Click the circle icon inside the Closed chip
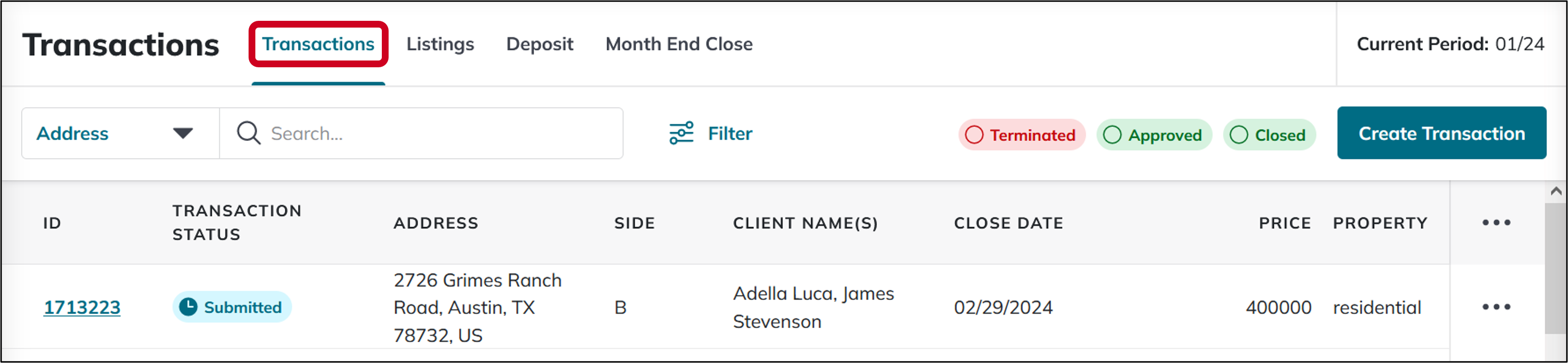This screenshot has height=363, width=1568. click(x=1239, y=135)
